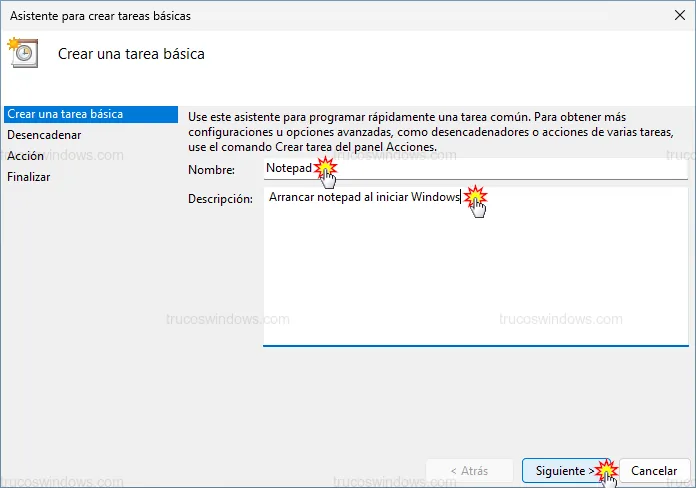Click the wizard instruction paragraph text
The width and height of the screenshot is (696, 488).
(x=420, y=132)
